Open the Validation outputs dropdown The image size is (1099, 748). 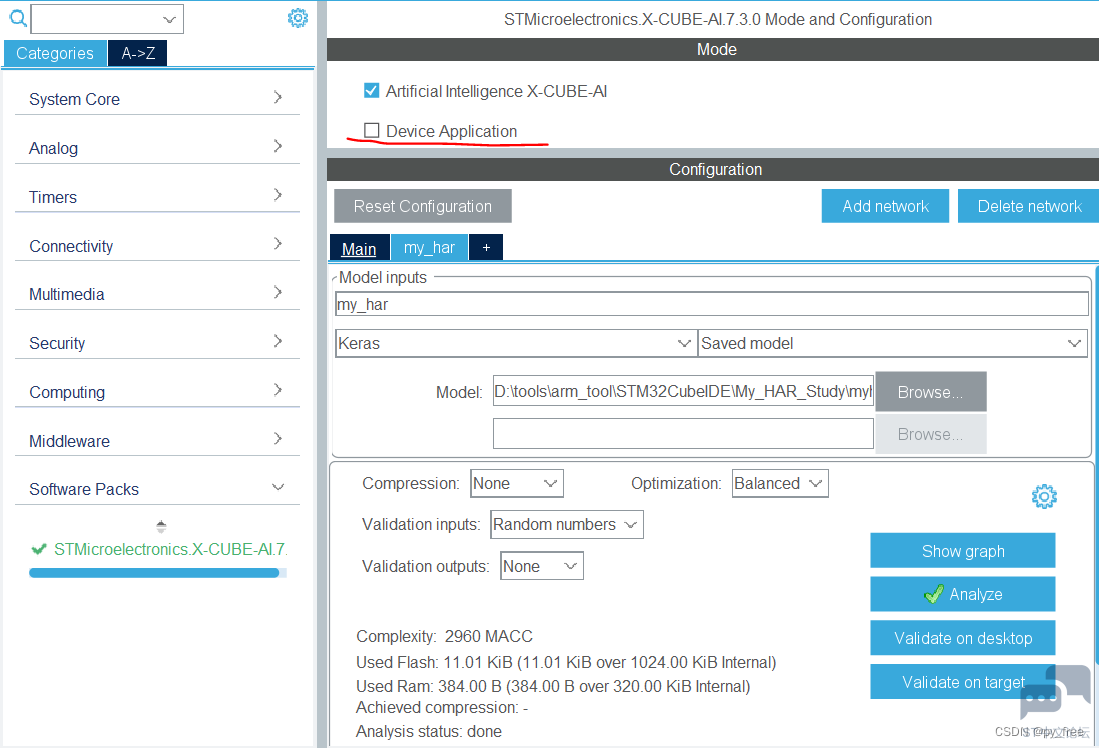click(542, 566)
